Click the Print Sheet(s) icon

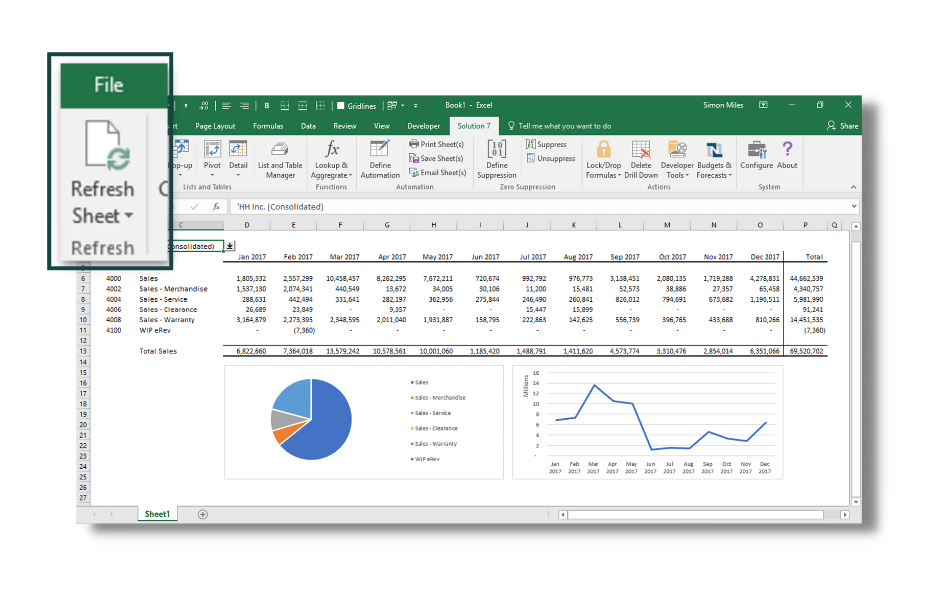pyautogui.click(x=439, y=143)
